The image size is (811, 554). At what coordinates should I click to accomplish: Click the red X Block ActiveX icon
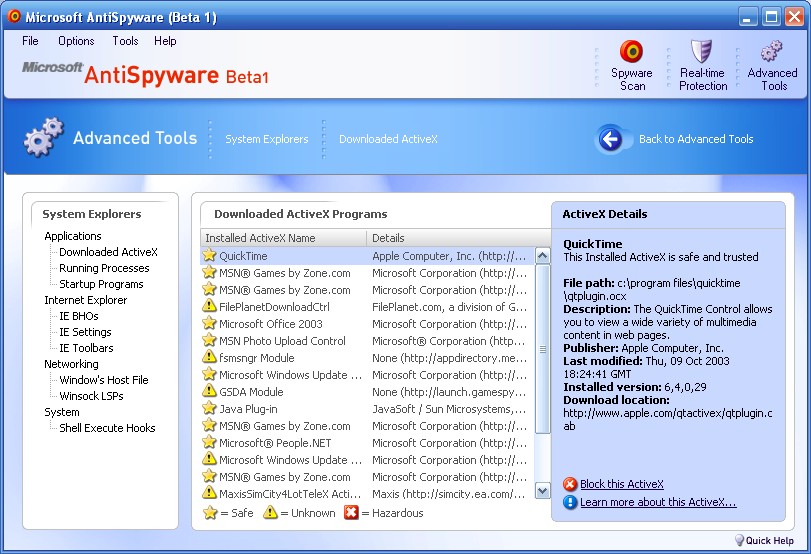[x=570, y=484]
